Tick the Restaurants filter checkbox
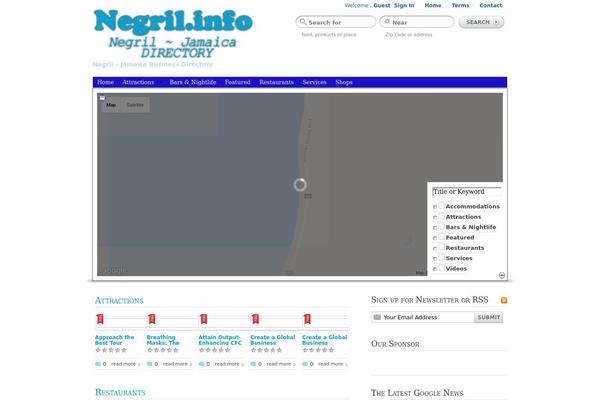 pyautogui.click(x=435, y=248)
